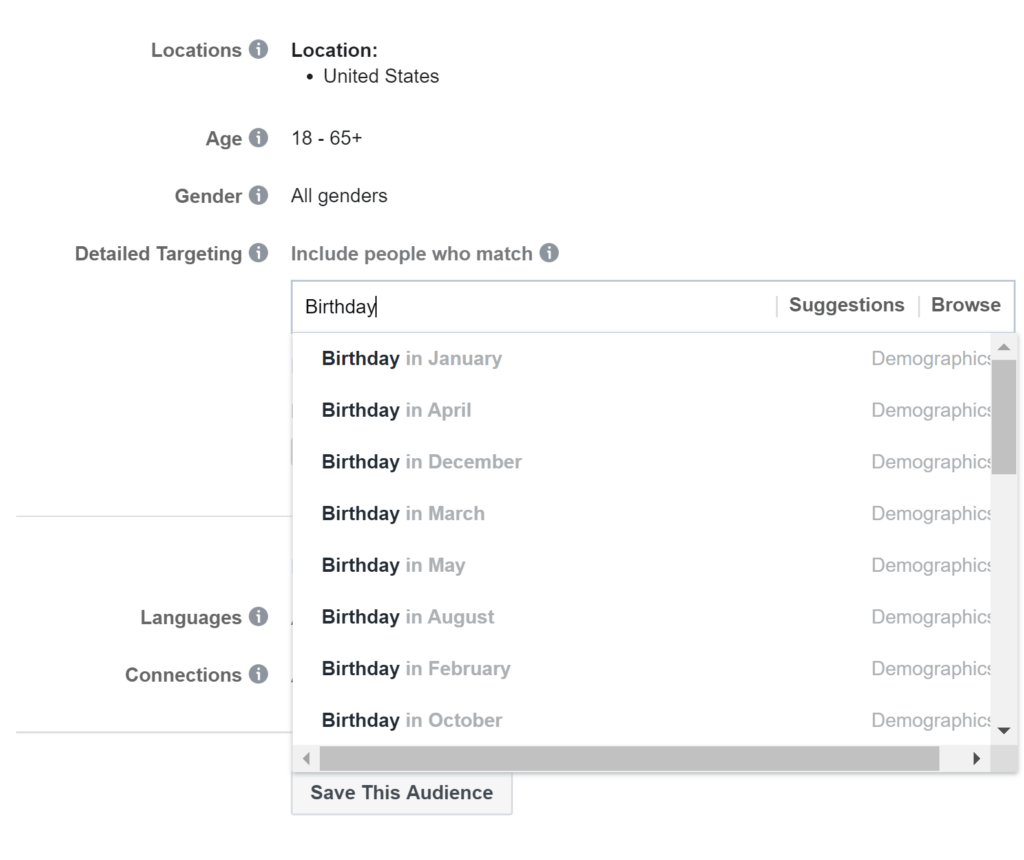Click the scroll up arrow of dropdown list
The image size is (1024, 860).
1004,346
